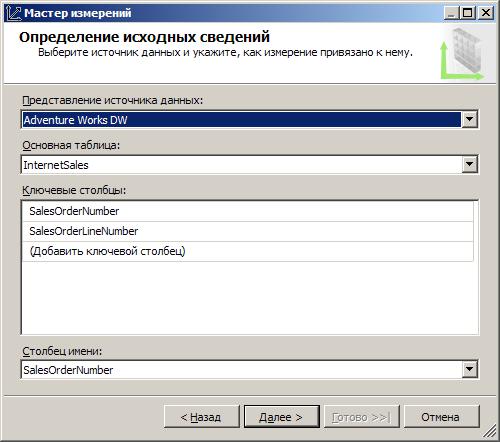Proceed with the Далее button
The image size is (500, 442).
[282, 417]
